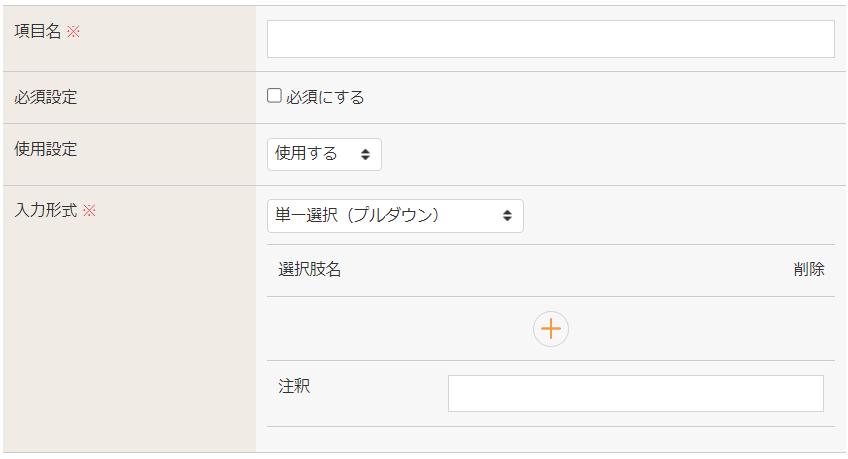Enable the 必須にする checkbox
The width and height of the screenshot is (848, 459).
(274, 97)
